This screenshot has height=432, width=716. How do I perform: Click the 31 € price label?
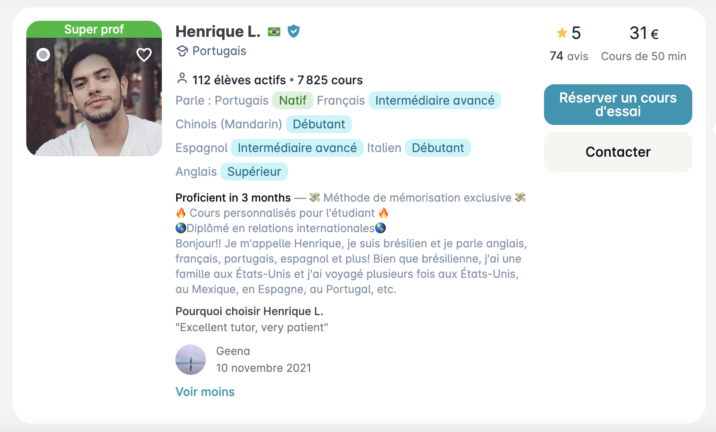pyautogui.click(x=644, y=33)
